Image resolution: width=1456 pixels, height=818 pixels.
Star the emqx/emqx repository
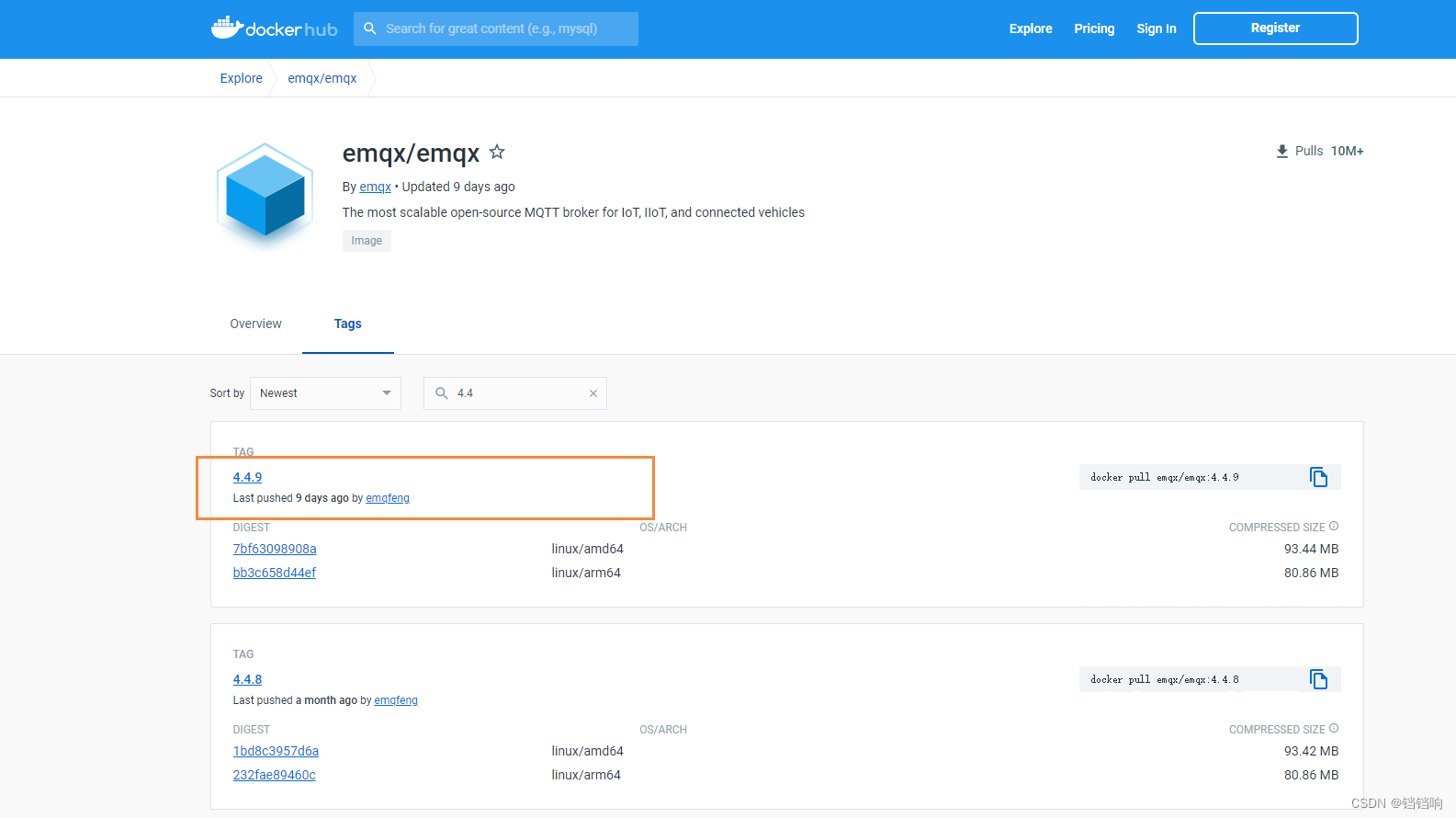tap(497, 152)
